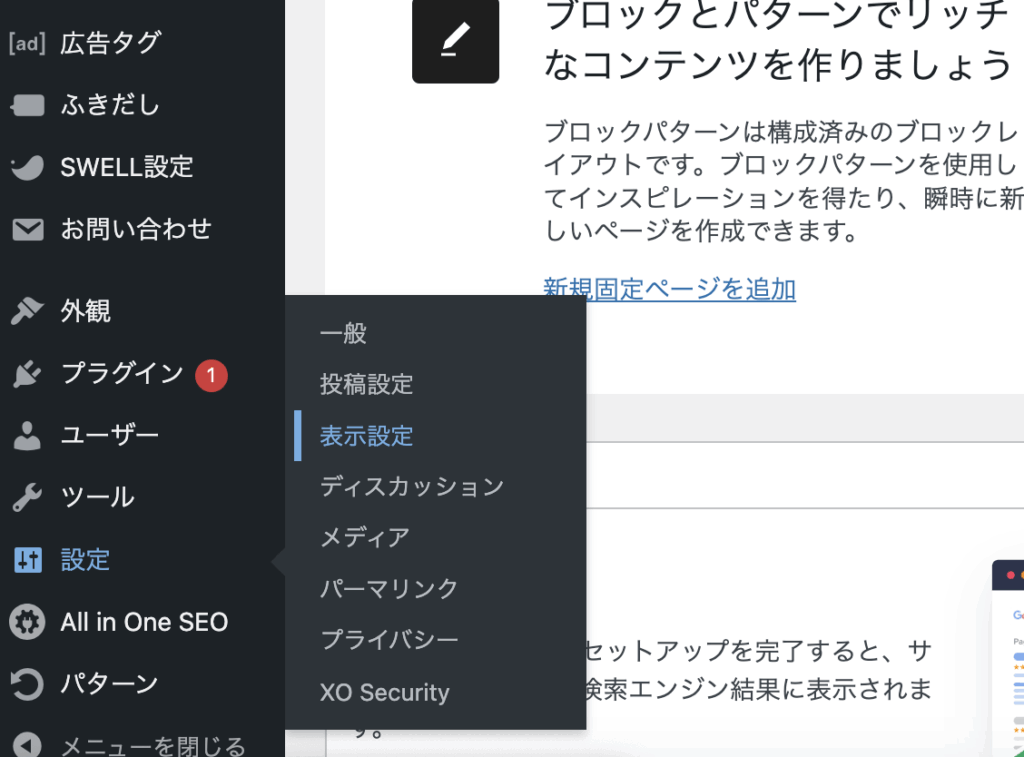Click the All in One SEO gear icon

27,622
